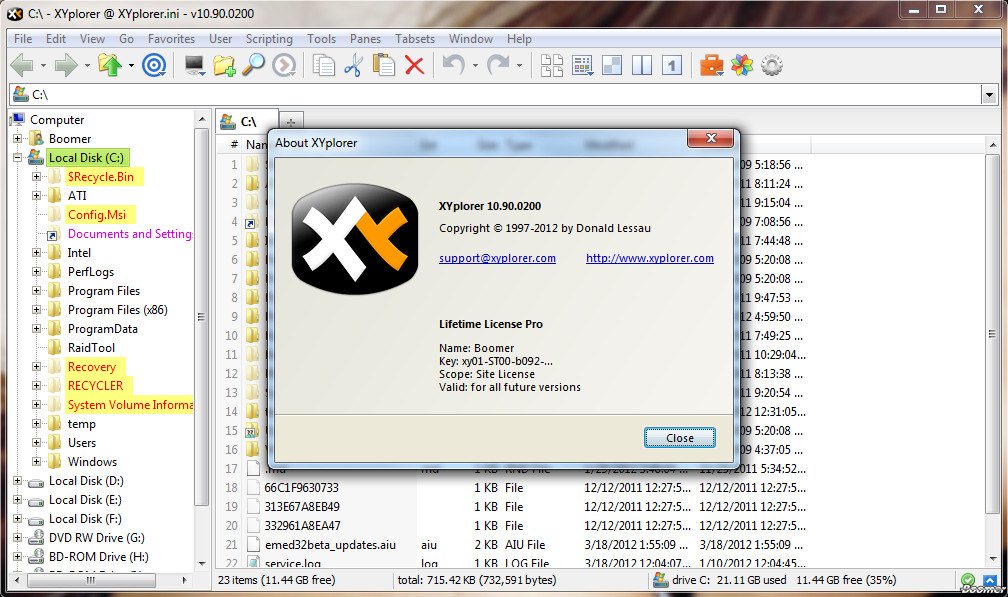Click the Details view grid icon
1008x597 pixels.
(x=582, y=65)
